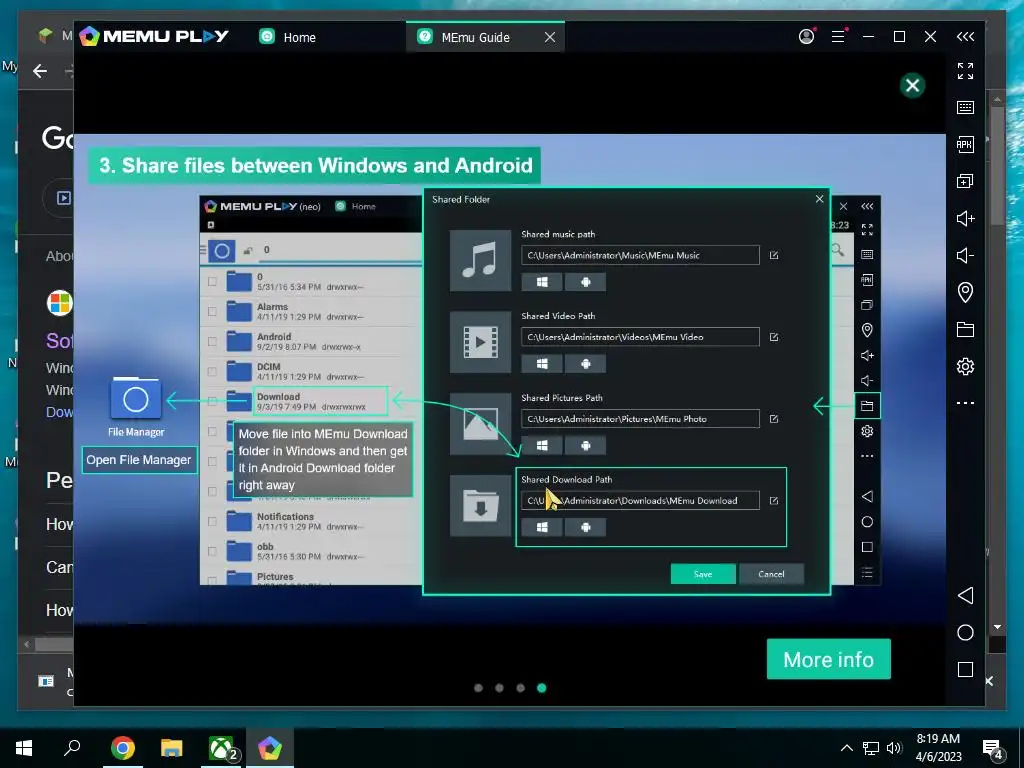Screen dimensions: 1024x768
Task: Open the Xbox app from the taskbar
Action: [x=222, y=748]
